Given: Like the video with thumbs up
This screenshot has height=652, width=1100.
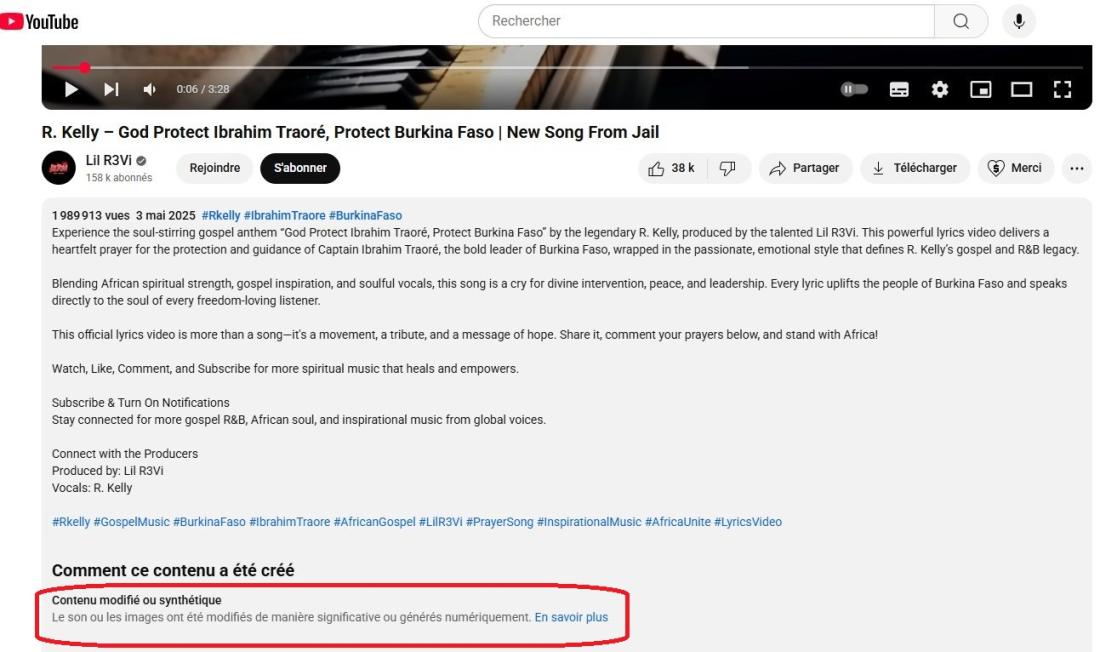Looking at the screenshot, I should click(671, 168).
